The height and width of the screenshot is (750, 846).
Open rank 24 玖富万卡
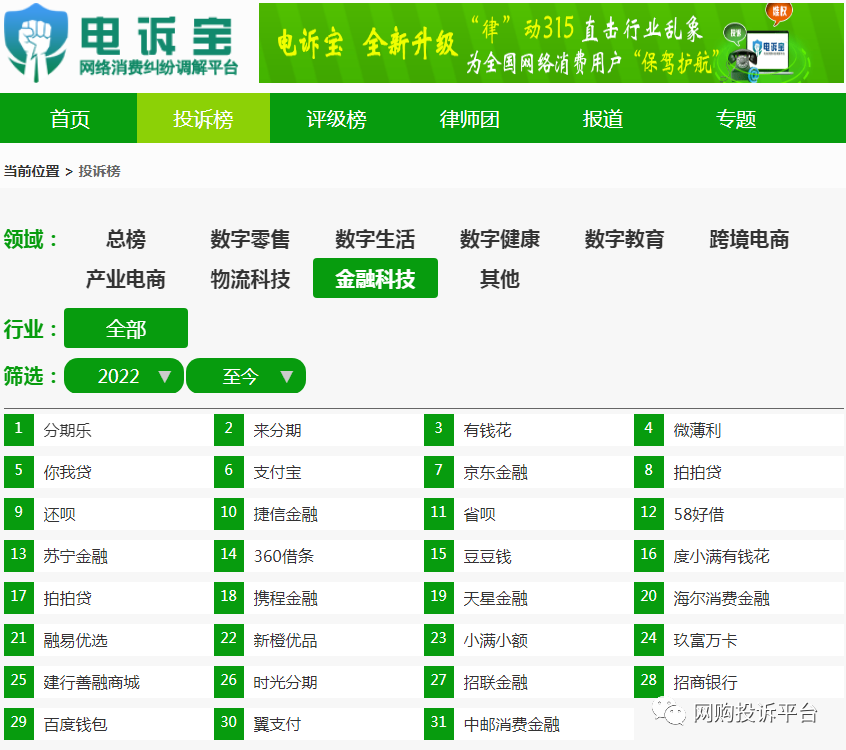pyautogui.click(x=737, y=640)
